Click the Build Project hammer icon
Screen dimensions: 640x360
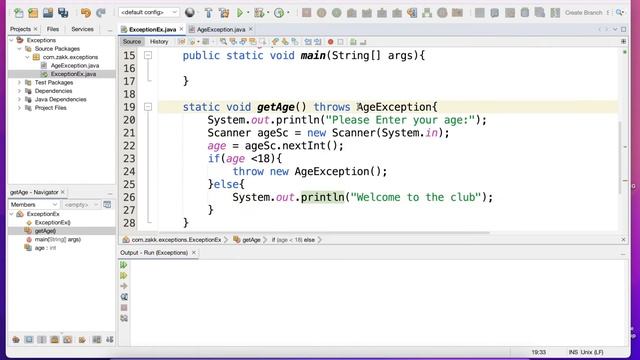209,13
